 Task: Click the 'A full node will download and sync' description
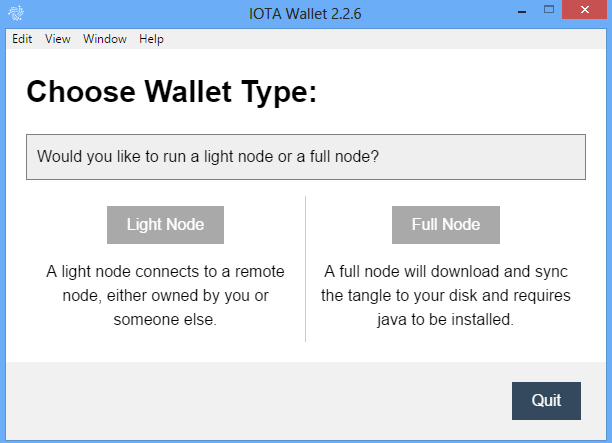[x=446, y=295]
